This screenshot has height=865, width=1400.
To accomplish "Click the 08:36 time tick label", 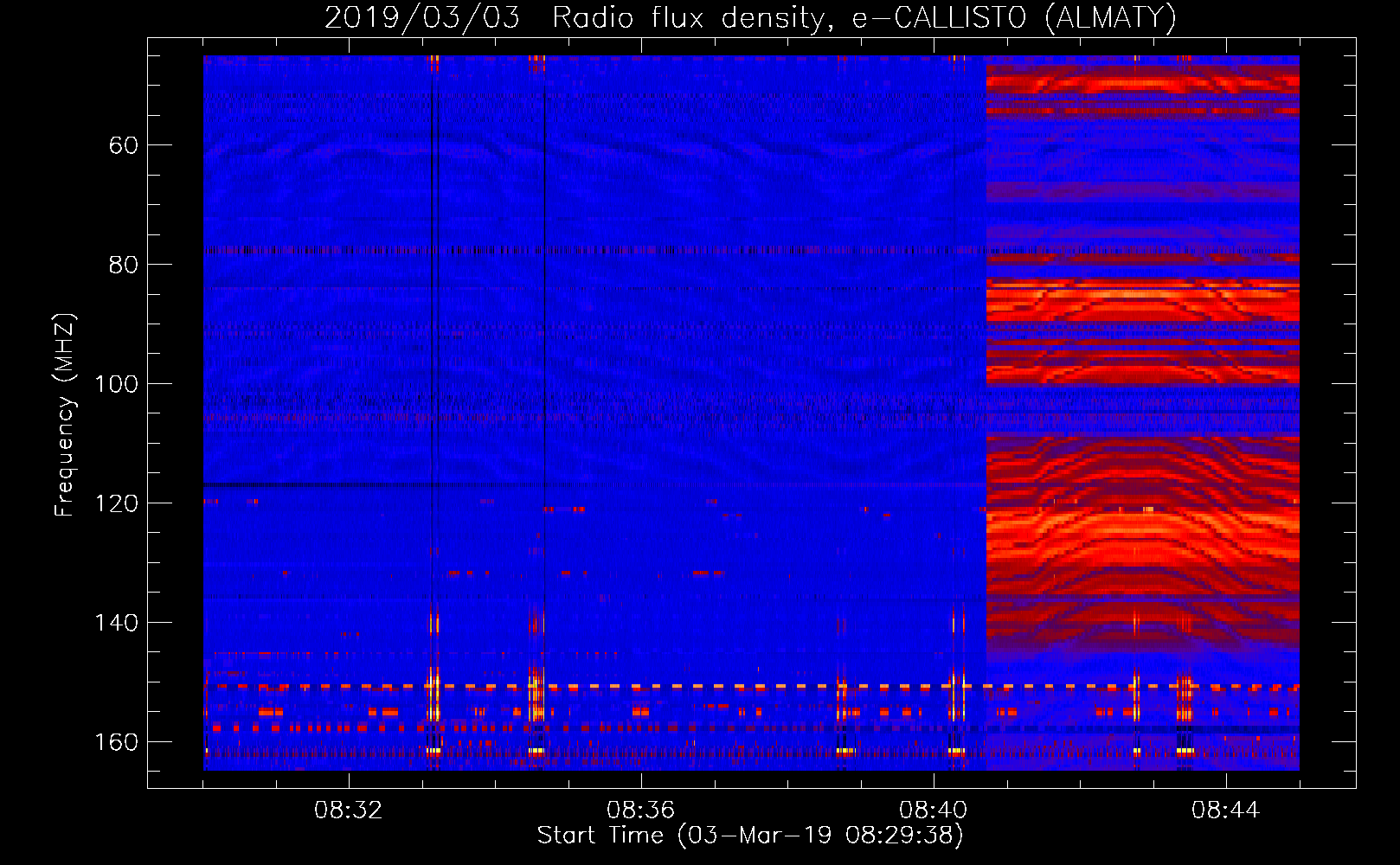I will (640, 811).
